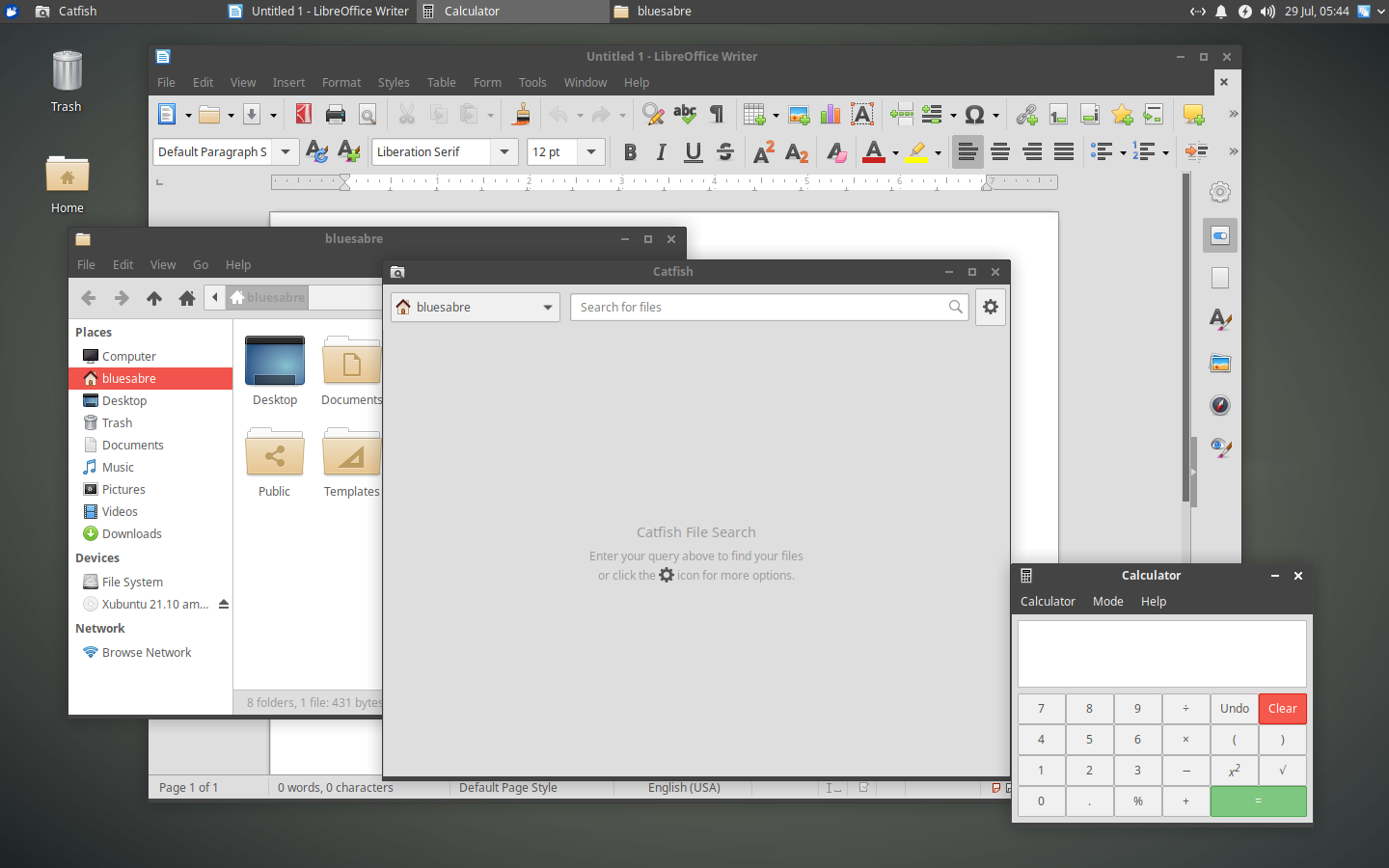Viewport: 1389px width, 868px height.
Task: Click inside the Search for files field
Action: click(x=762, y=307)
